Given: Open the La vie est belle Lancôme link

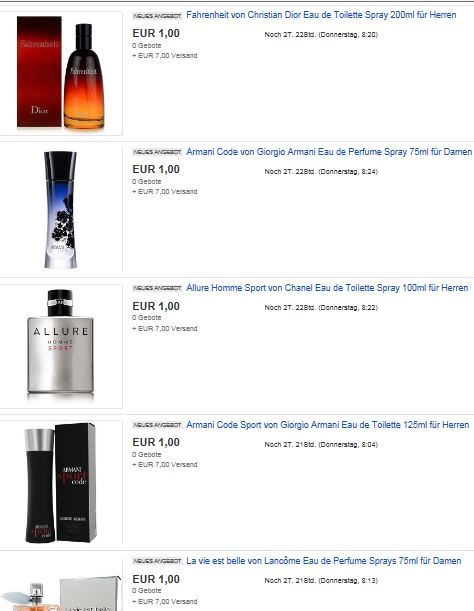Looking at the screenshot, I should click(324, 561).
